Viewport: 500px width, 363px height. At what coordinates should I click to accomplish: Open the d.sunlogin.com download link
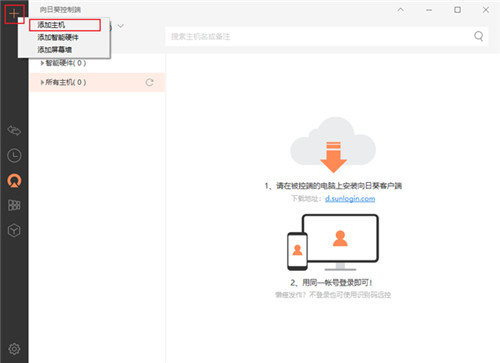click(x=350, y=199)
